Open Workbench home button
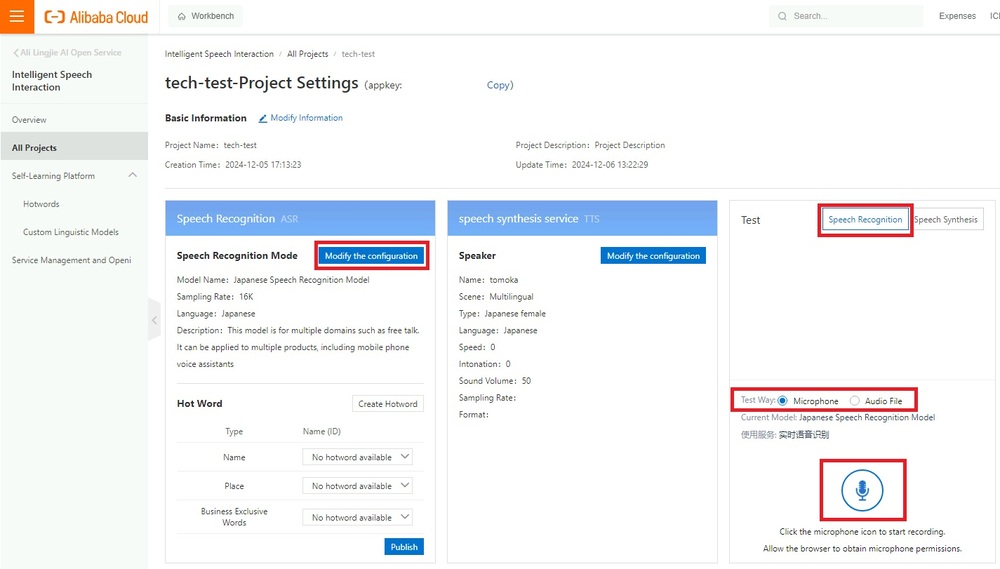This screenshot has width=1000, height=569. click(x=205, y=16)
